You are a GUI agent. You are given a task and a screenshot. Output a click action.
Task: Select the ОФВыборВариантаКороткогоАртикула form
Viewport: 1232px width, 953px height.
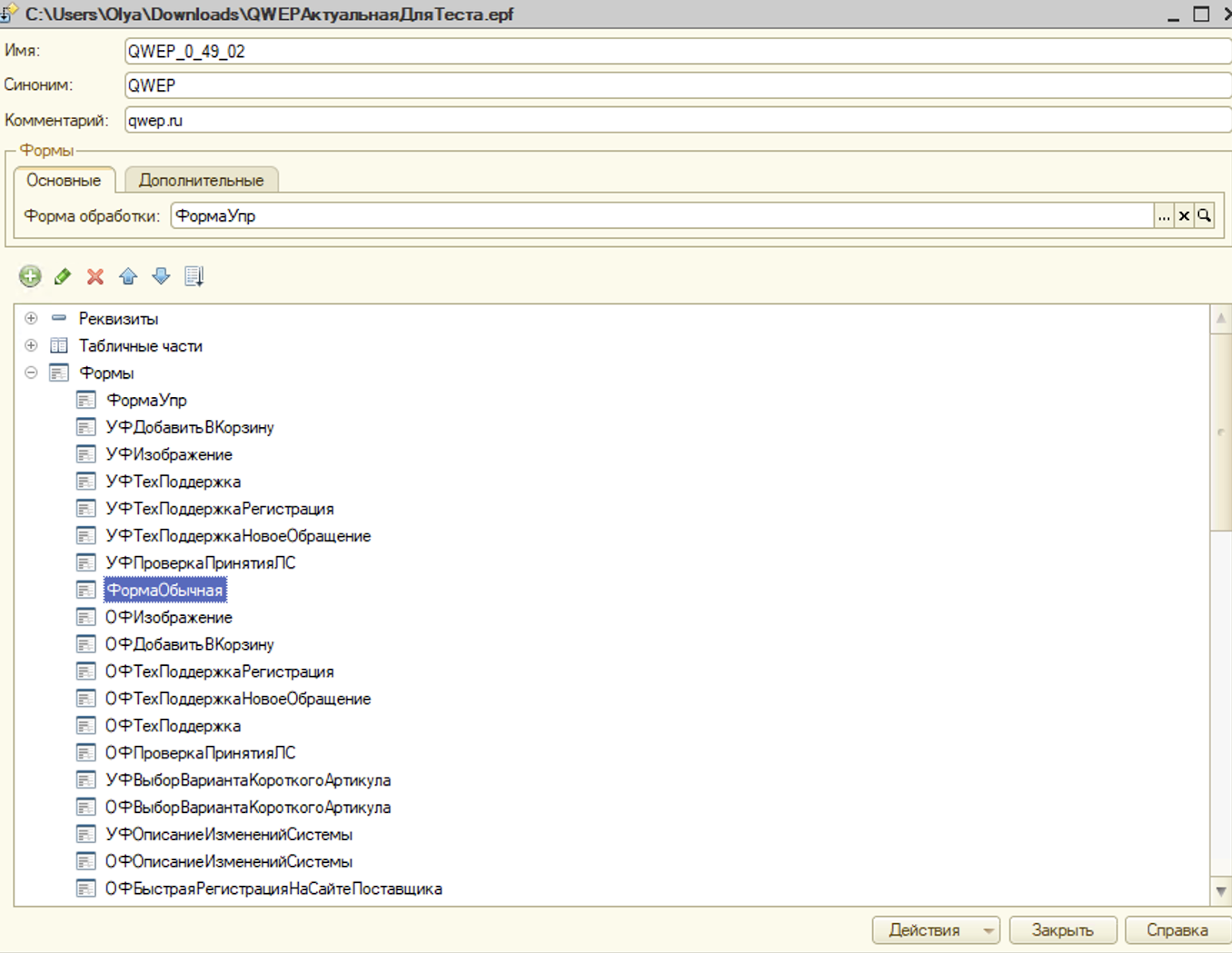248,808
